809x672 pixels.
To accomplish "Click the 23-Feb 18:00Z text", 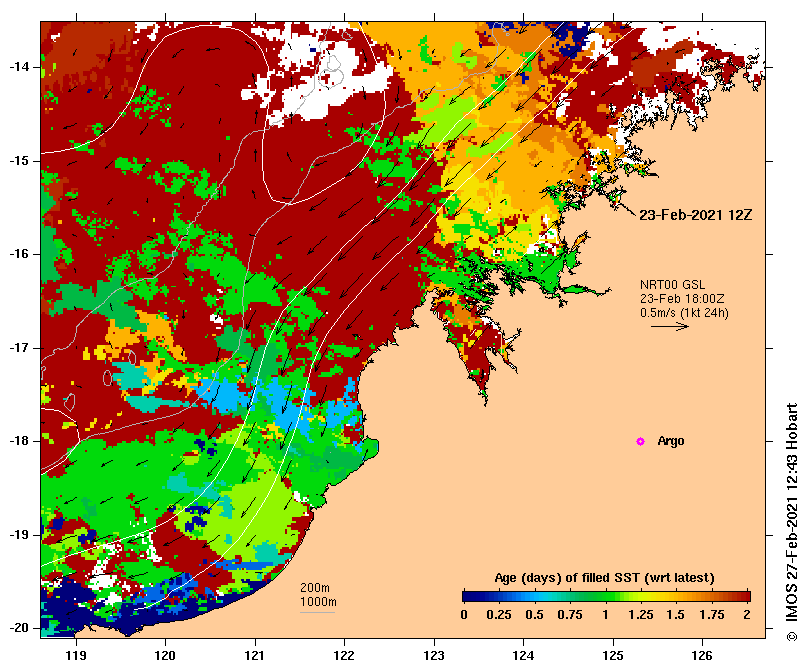I will tap(682, 299).
